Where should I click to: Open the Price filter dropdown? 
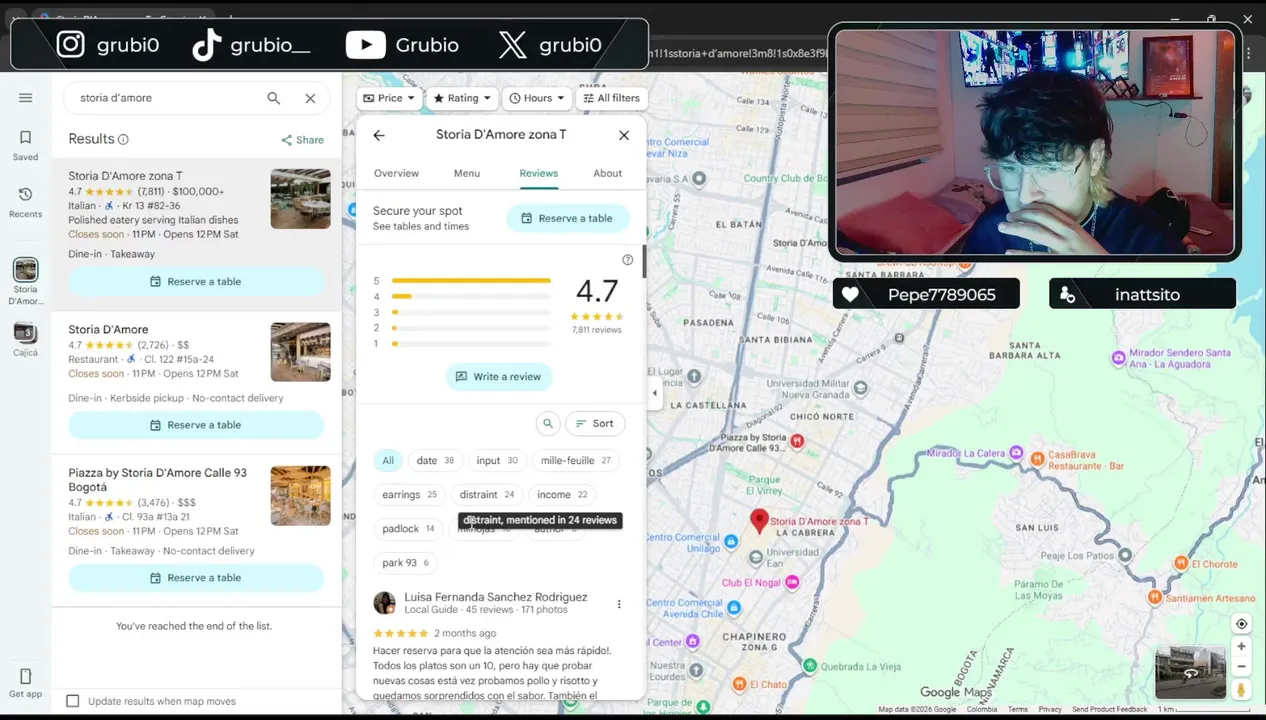389,98
